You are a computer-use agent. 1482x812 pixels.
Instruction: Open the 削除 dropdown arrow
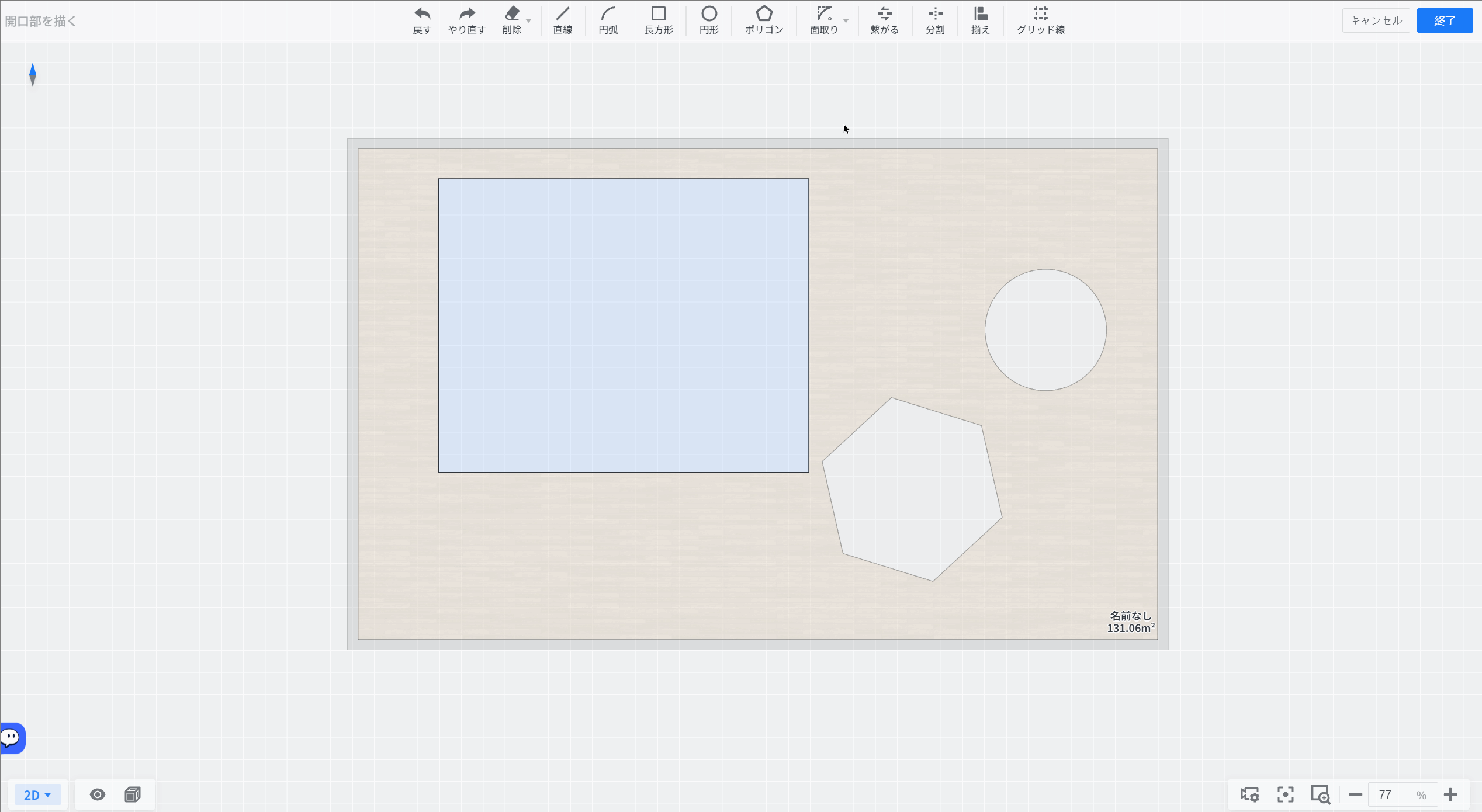click(529, 21)
